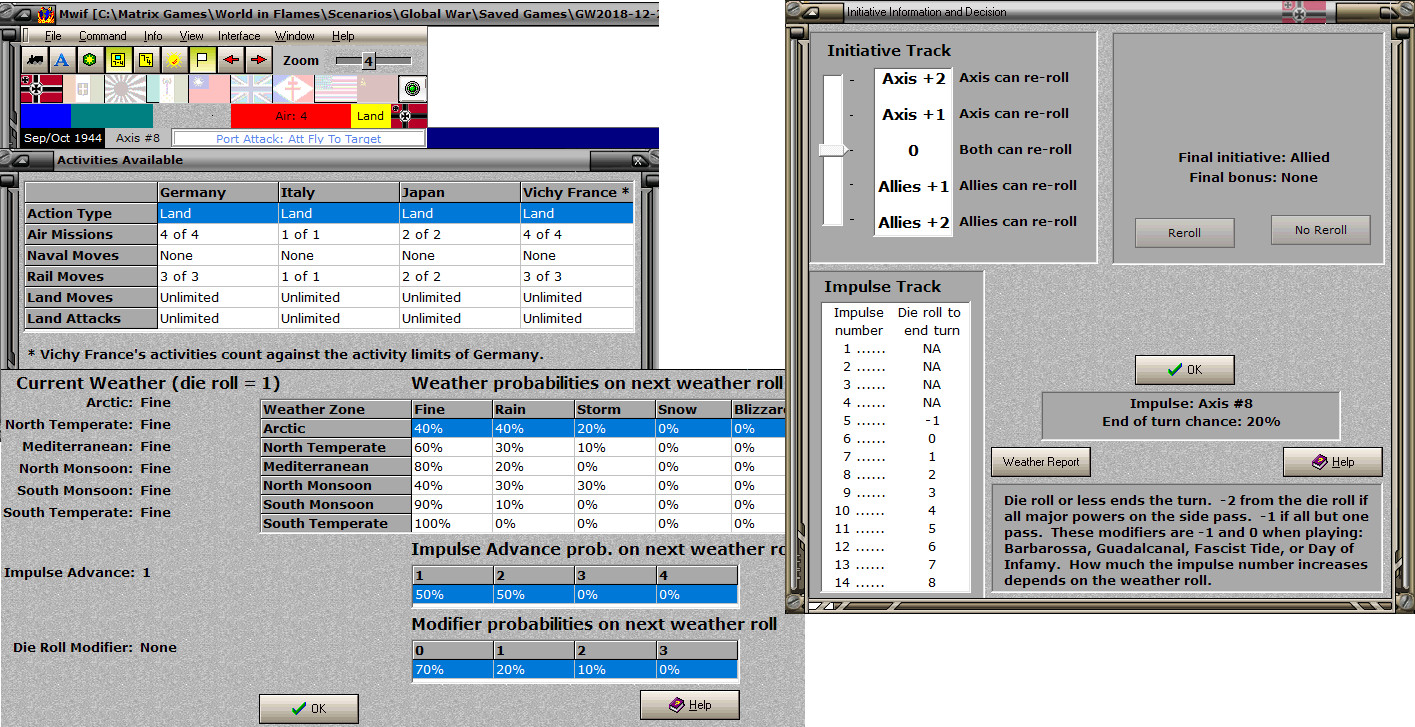Click impulse number 8 row in the Impulse Track

(897, 474)
